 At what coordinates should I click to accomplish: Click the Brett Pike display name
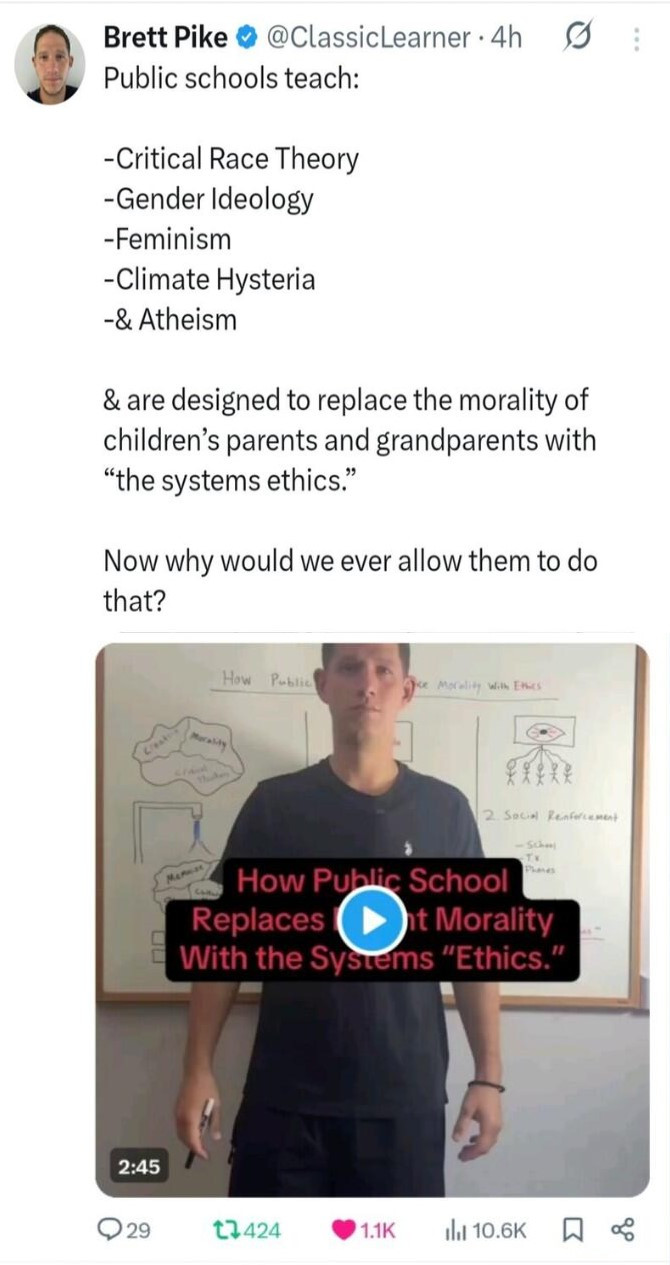(x=165, y=38)
